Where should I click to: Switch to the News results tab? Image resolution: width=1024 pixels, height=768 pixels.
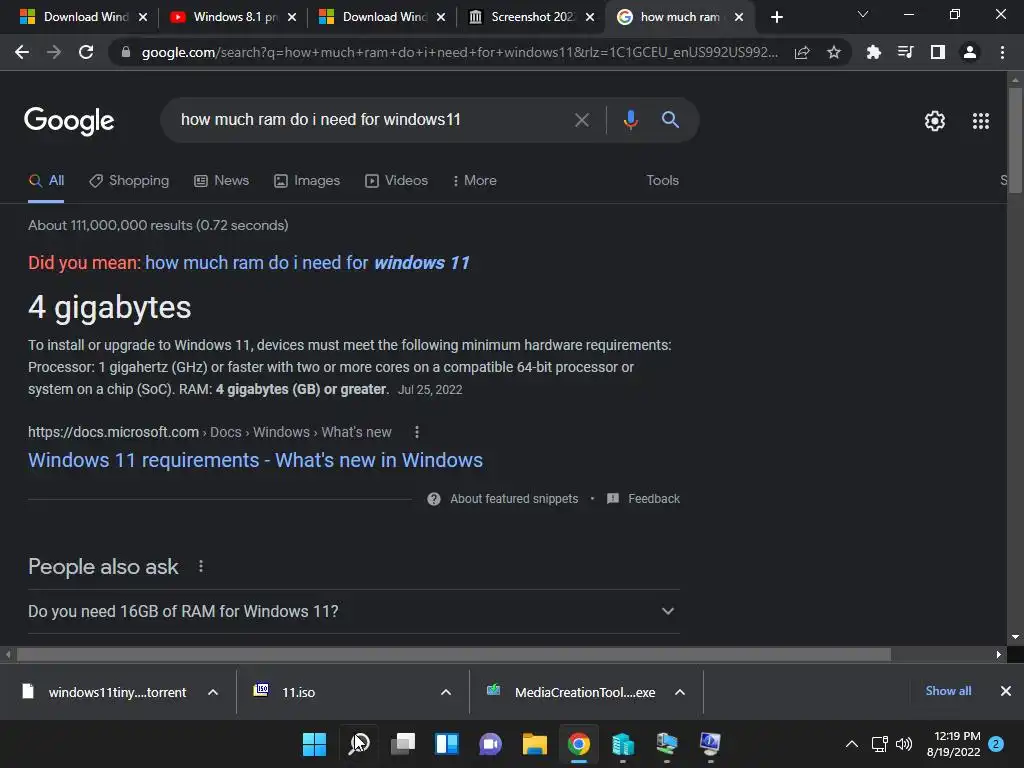pyautogui.click(x=221, y=180)
